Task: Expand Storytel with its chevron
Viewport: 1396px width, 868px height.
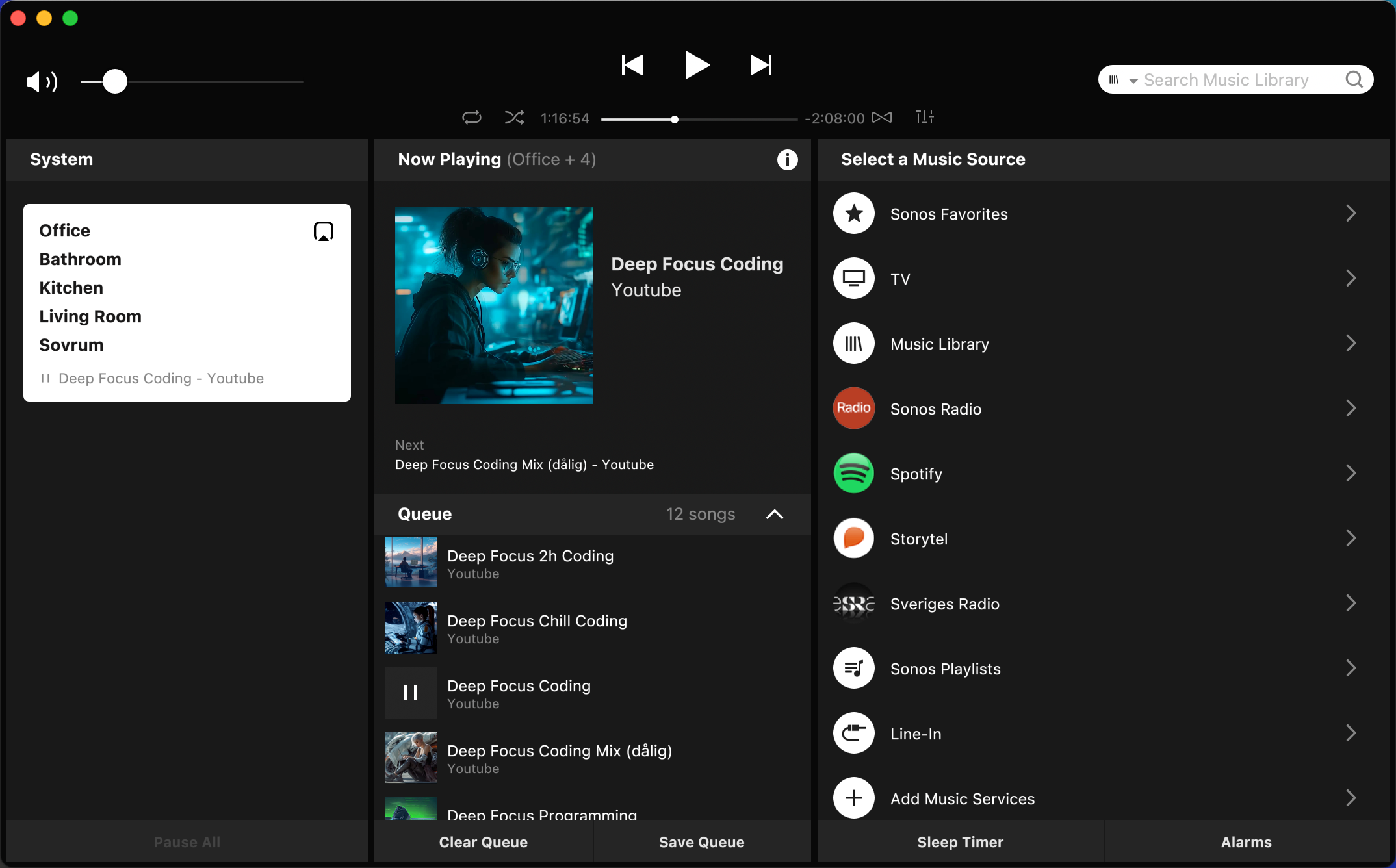Action: [x=1351, y=538]
